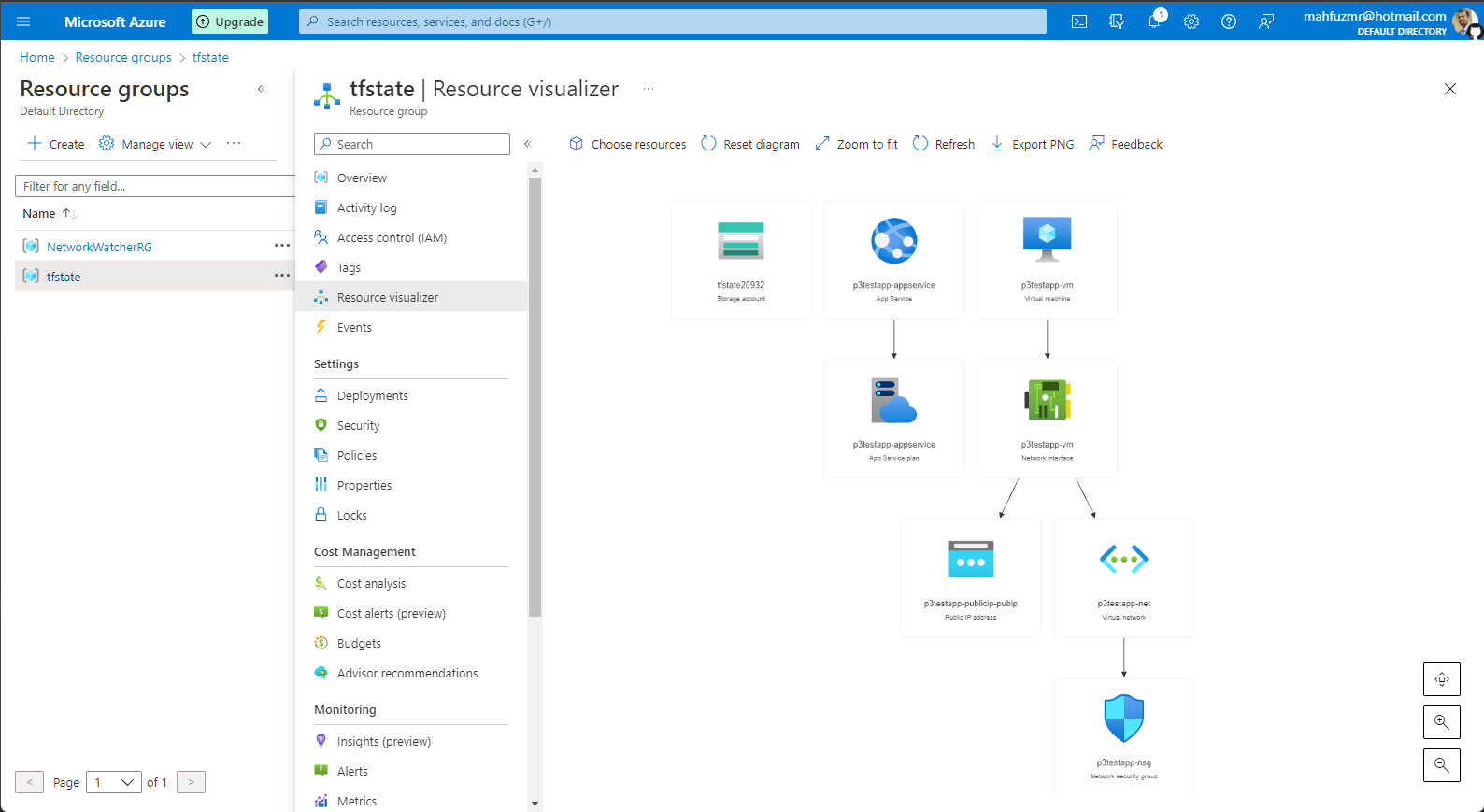Click Create resource group button
1484x812 pixels.
(x=56, y=144)
